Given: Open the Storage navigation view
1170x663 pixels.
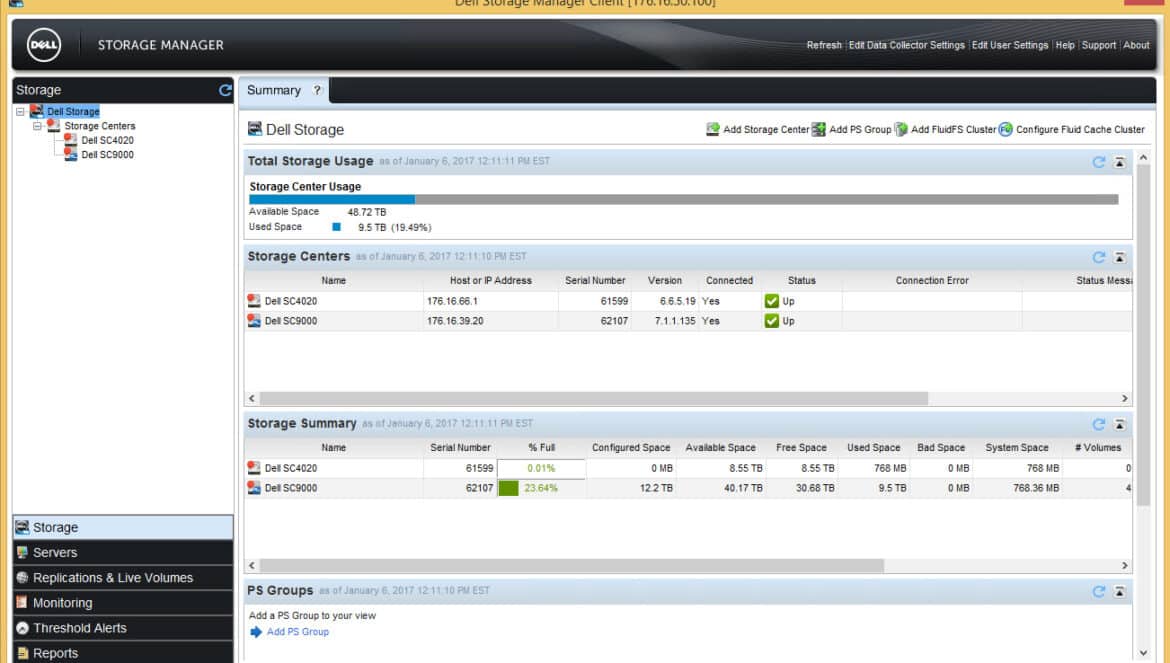Looking at the screenshot, I should 123,527.
